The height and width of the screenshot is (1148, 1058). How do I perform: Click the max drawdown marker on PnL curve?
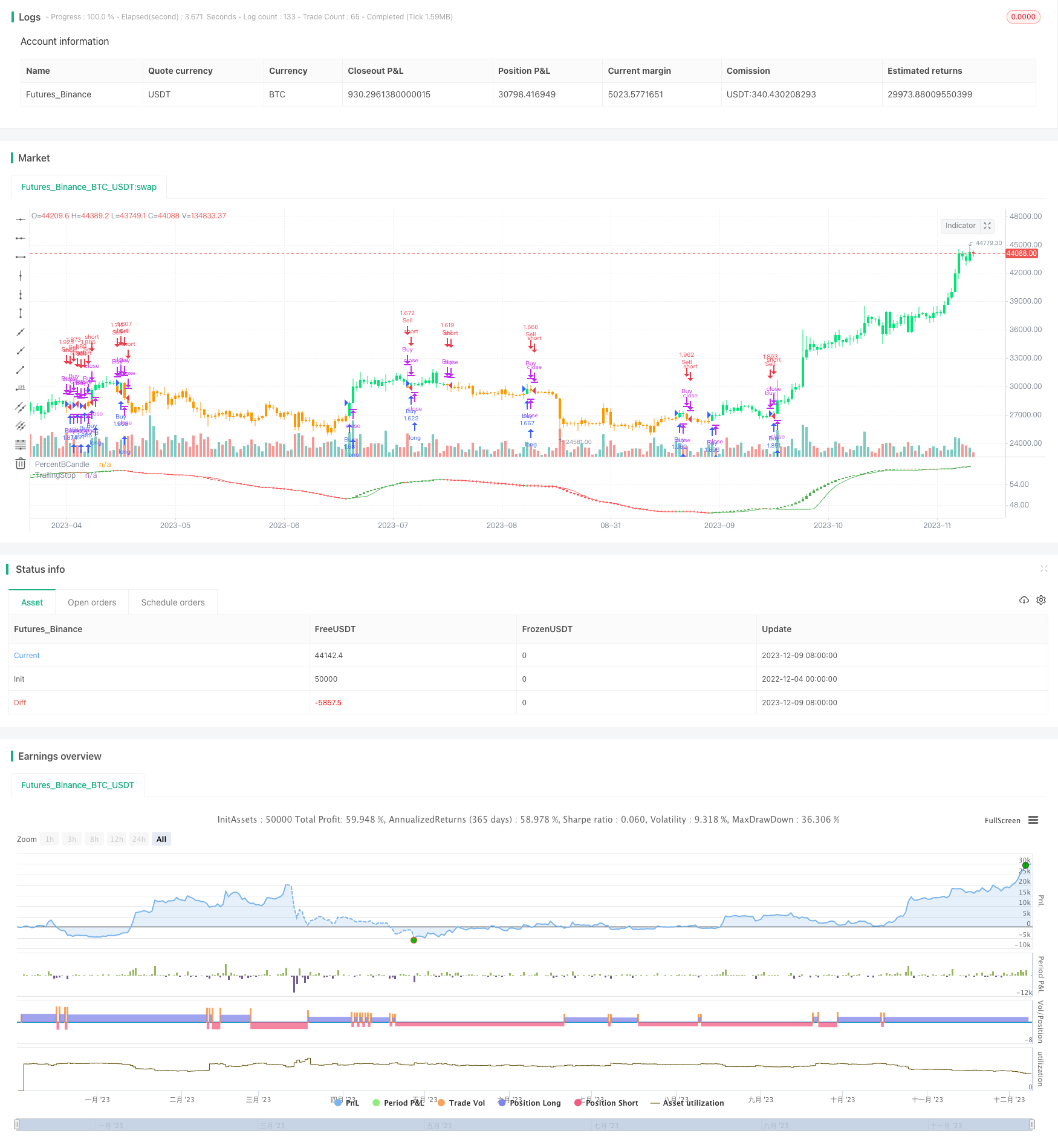pyautogui.click(x=414, y=940)
